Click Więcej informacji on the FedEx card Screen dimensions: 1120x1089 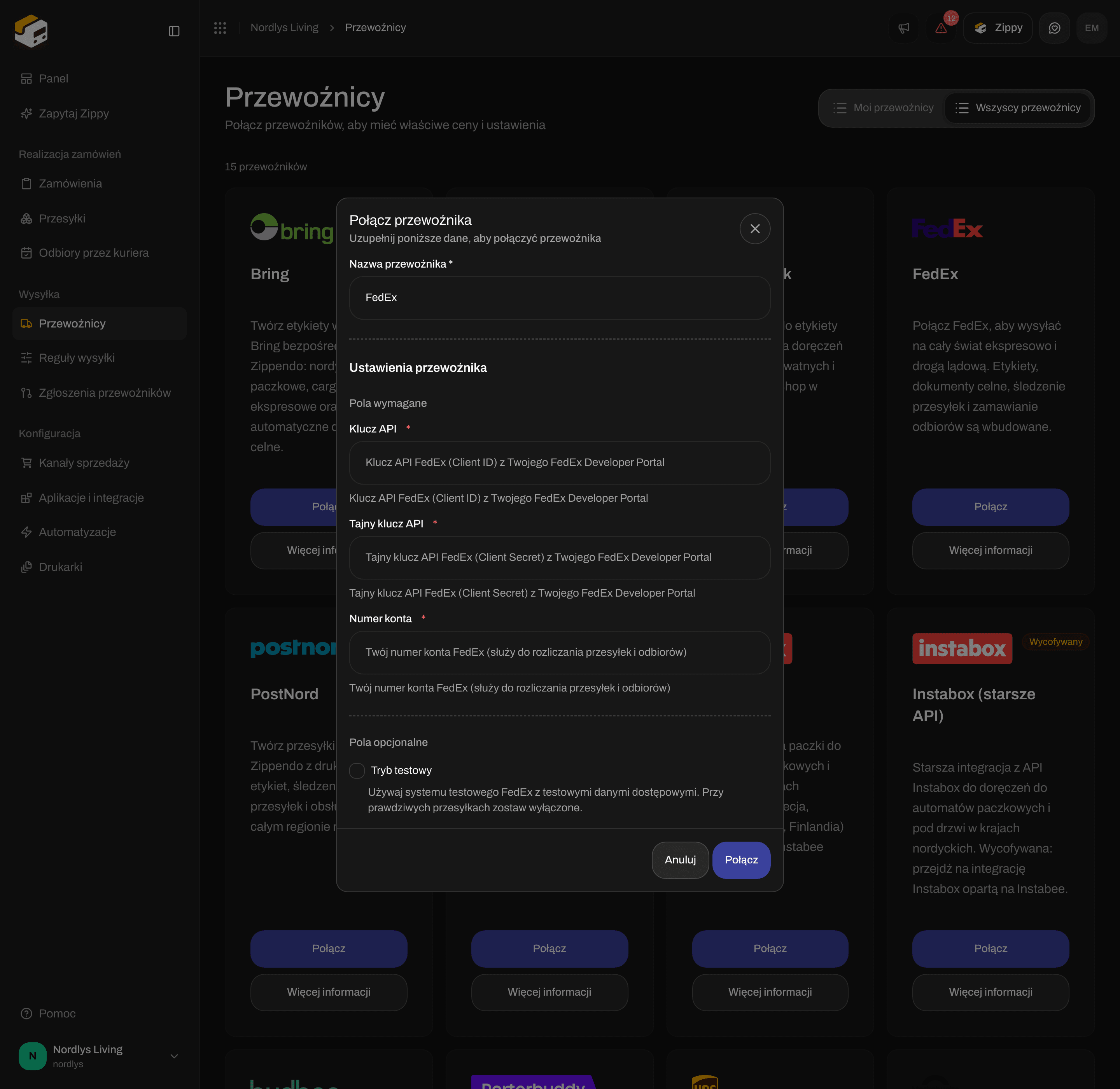tap(990, 551)
